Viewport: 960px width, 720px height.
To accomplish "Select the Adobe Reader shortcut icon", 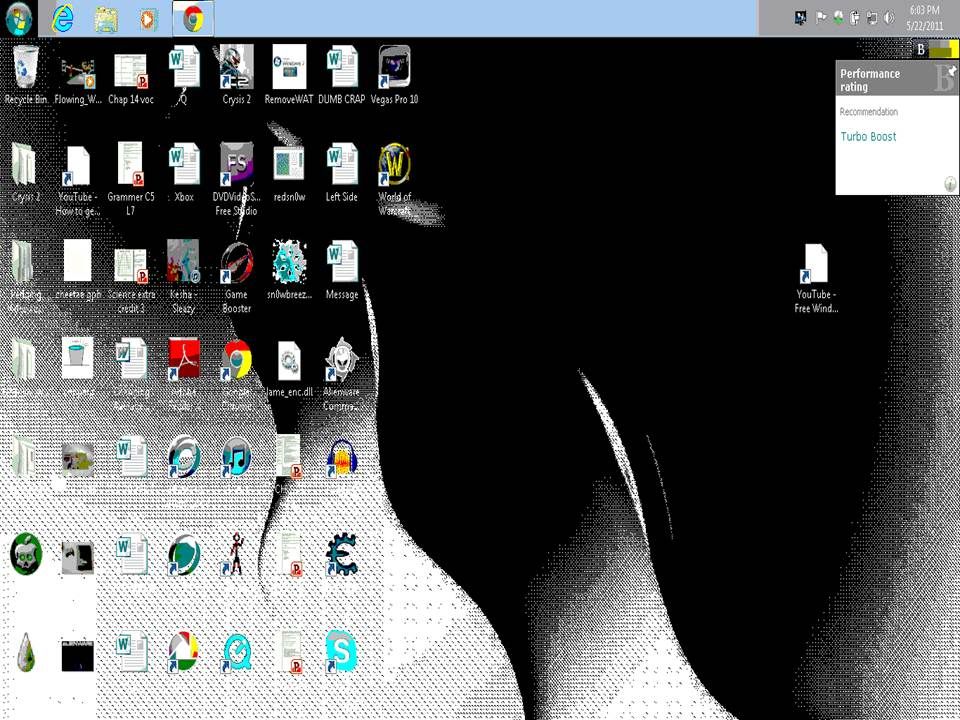I will pyautogui.click(x=184, y=360).
